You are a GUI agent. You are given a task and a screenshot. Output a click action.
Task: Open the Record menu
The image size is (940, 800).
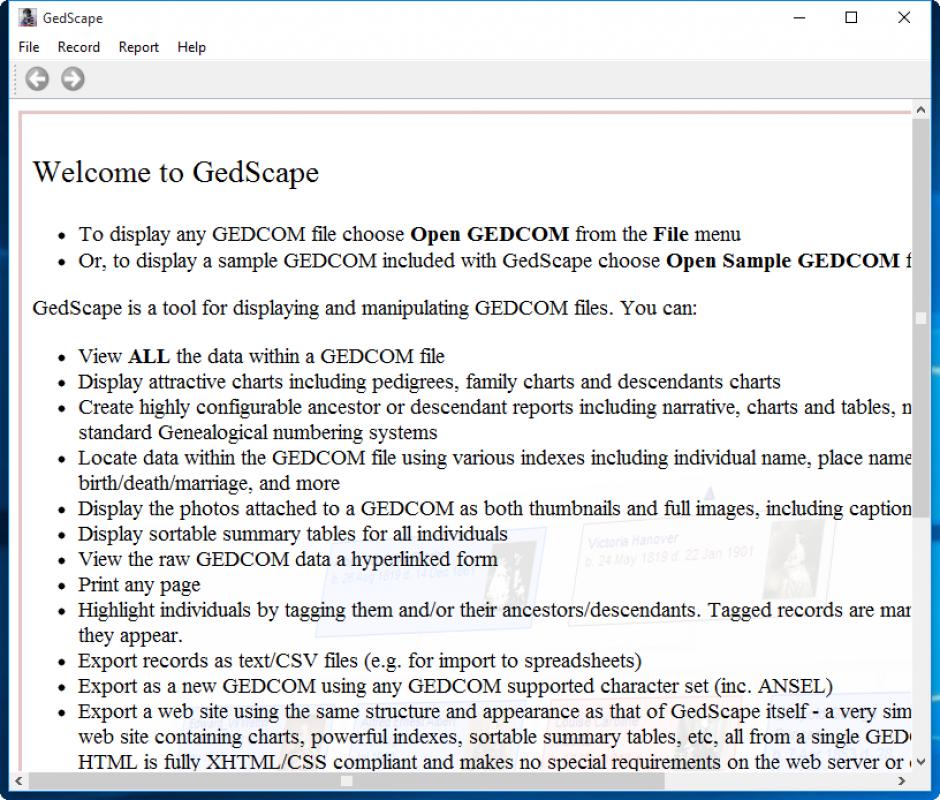(79, 47)
